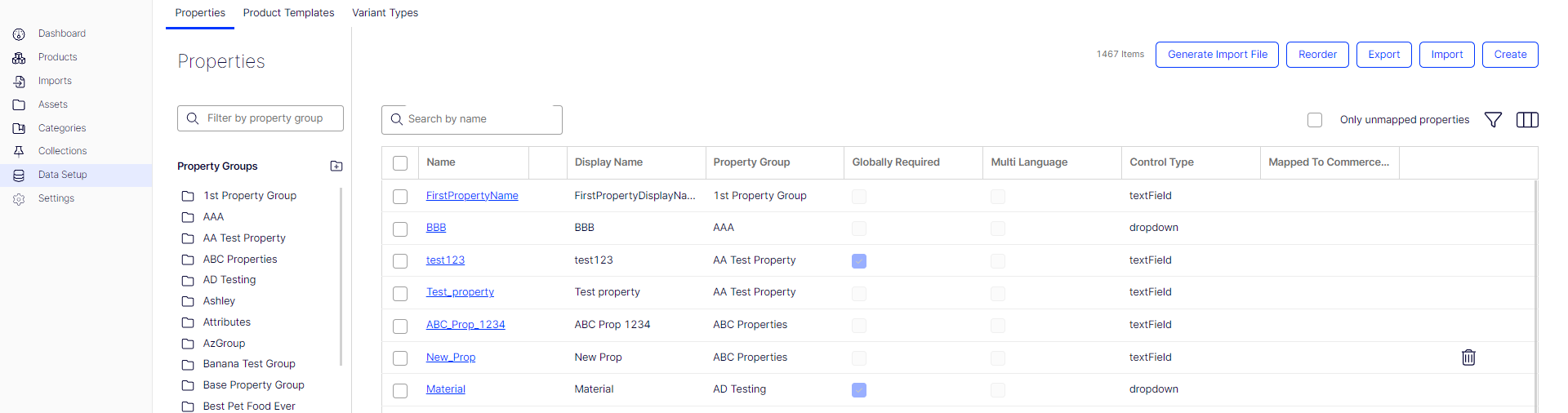Click folder icon beside Best Pet Food Ever
The image size is (1568, 413).
tap(188, 406)
